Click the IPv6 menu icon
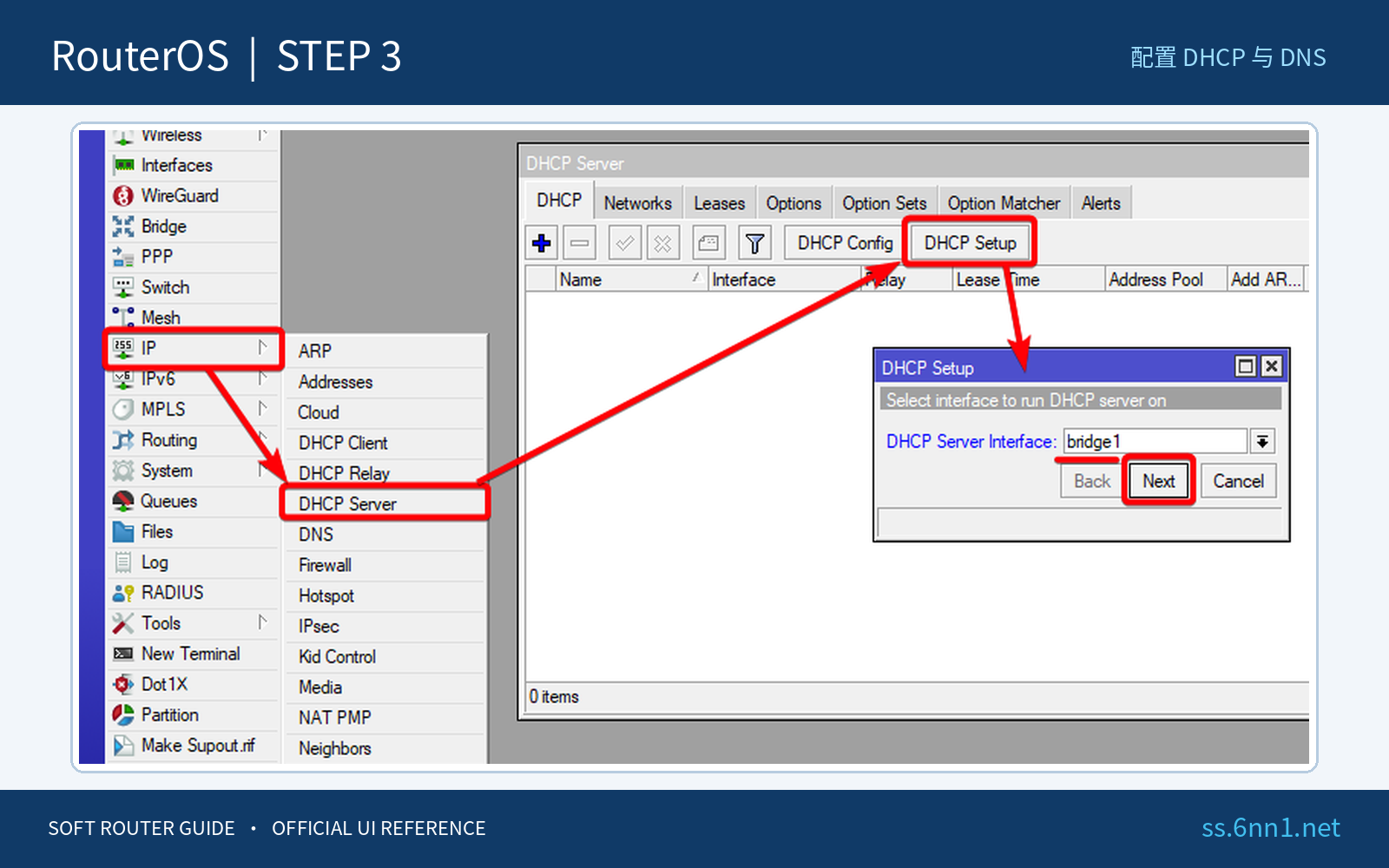Viewport: 1389px width, 868px height. click(124, 379)
